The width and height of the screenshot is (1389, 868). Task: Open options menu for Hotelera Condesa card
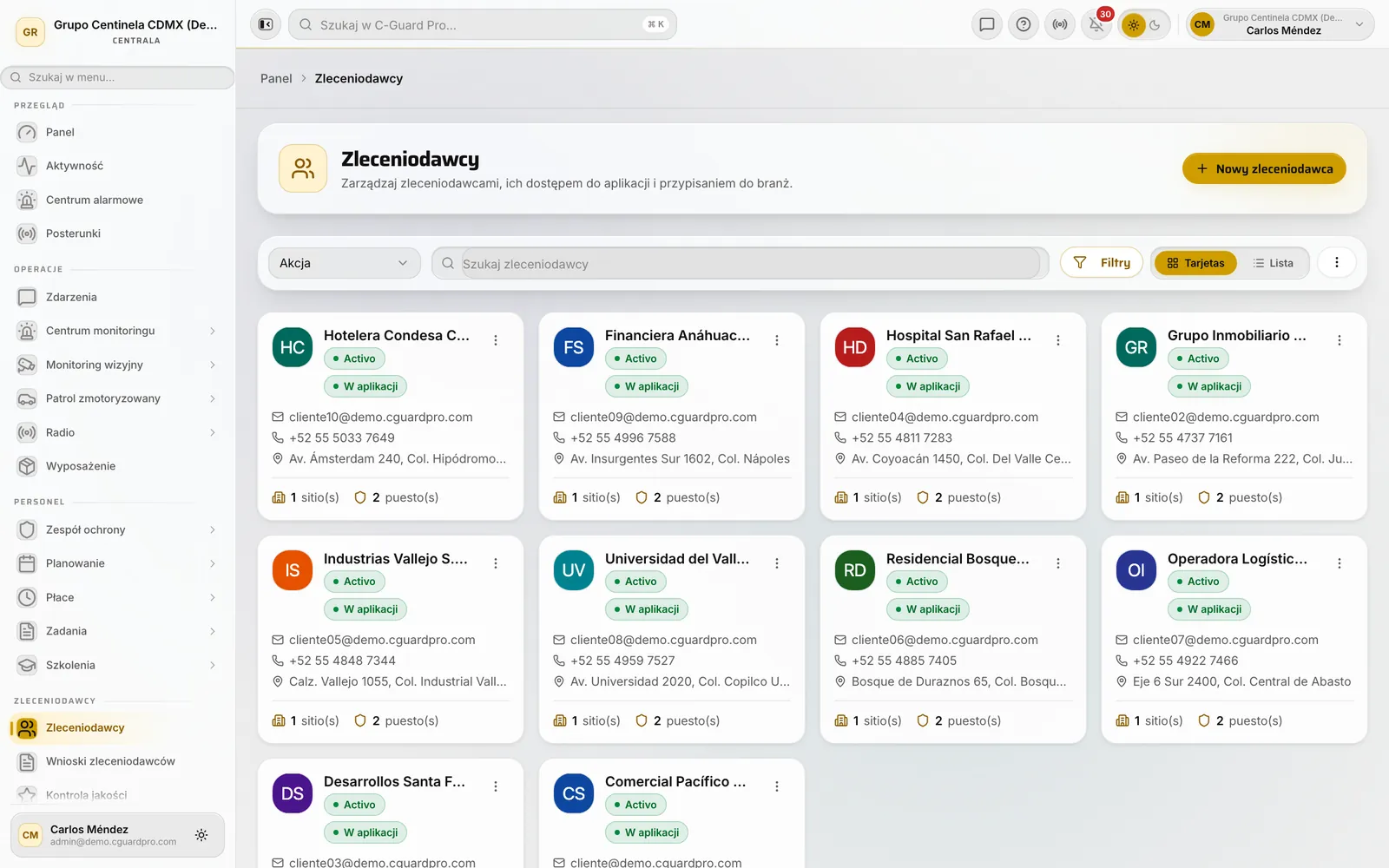(496, 340)
